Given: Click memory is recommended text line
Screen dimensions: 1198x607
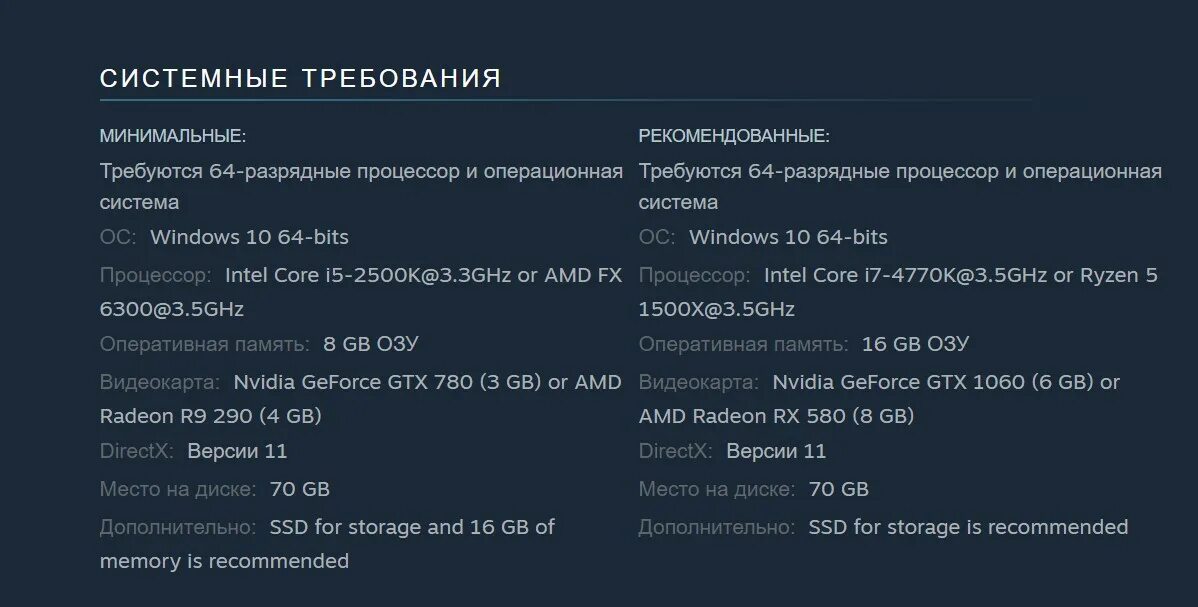Looking at the screenshot, I should pos(224,561).
